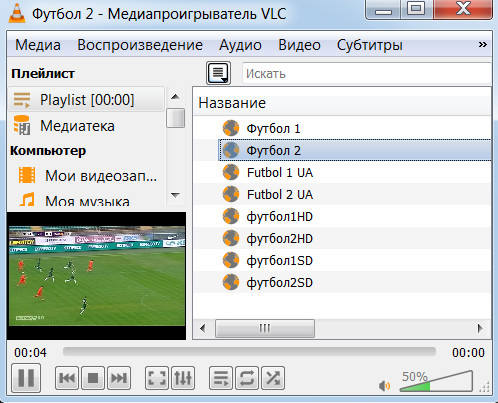Open the Видео menu

tap(299, 45)
